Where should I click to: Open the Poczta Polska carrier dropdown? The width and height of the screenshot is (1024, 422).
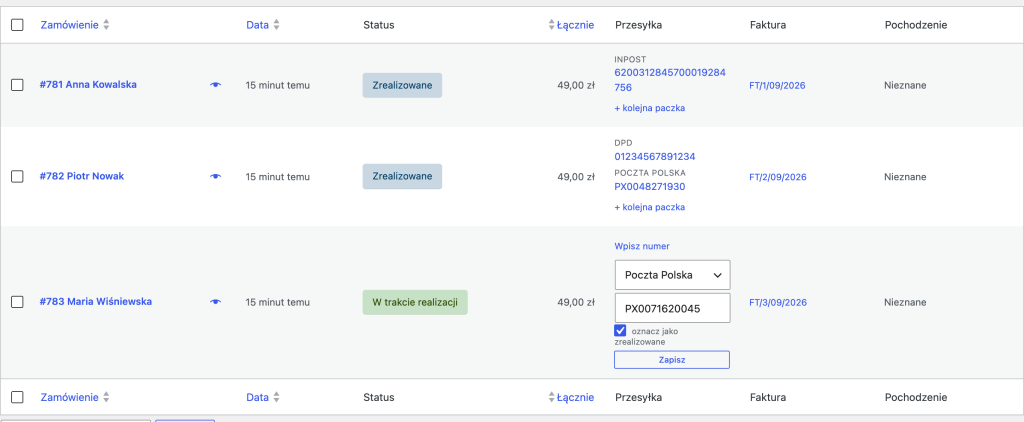pos(672,275)
